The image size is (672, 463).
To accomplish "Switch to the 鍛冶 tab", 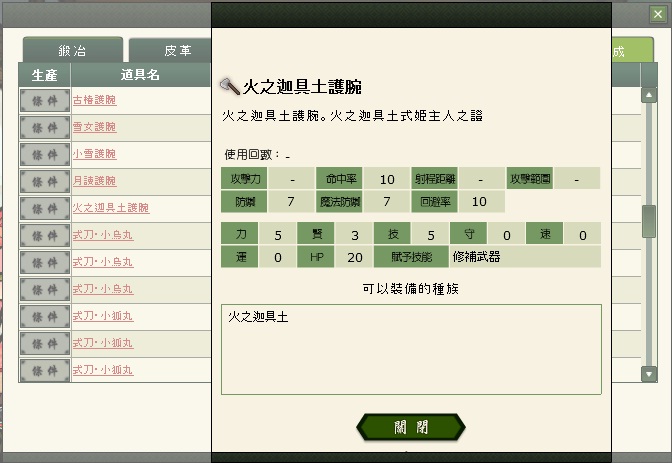I will 72,52.
